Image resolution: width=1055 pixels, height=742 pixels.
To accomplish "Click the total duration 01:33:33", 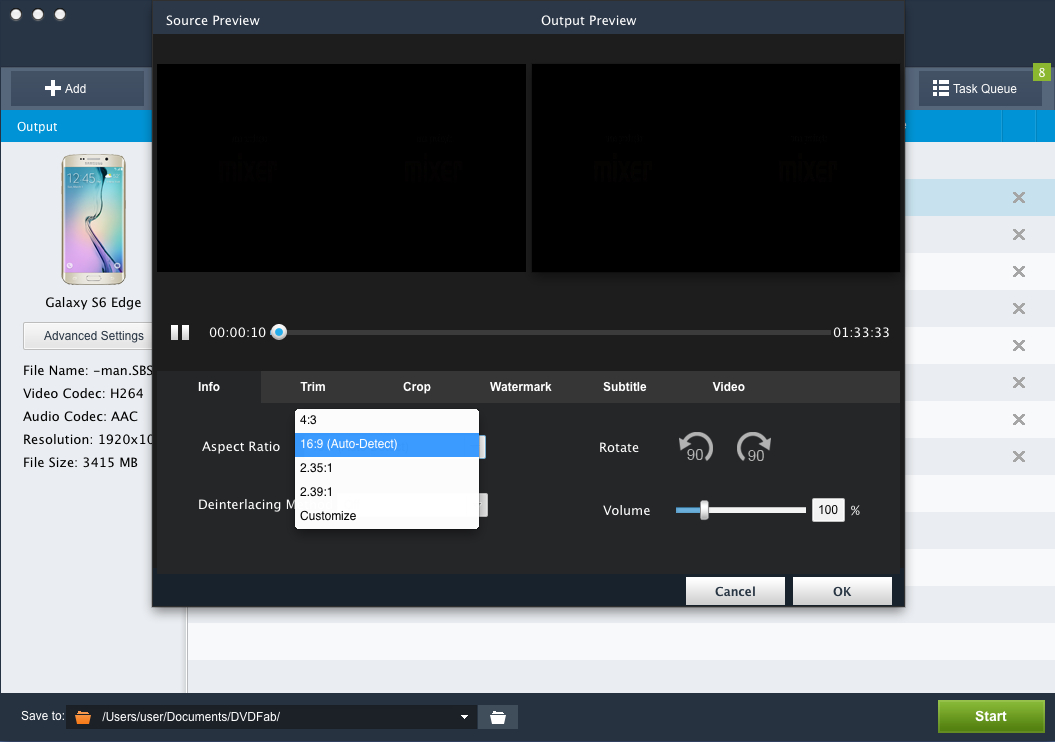I will click(x=861, y=332).
